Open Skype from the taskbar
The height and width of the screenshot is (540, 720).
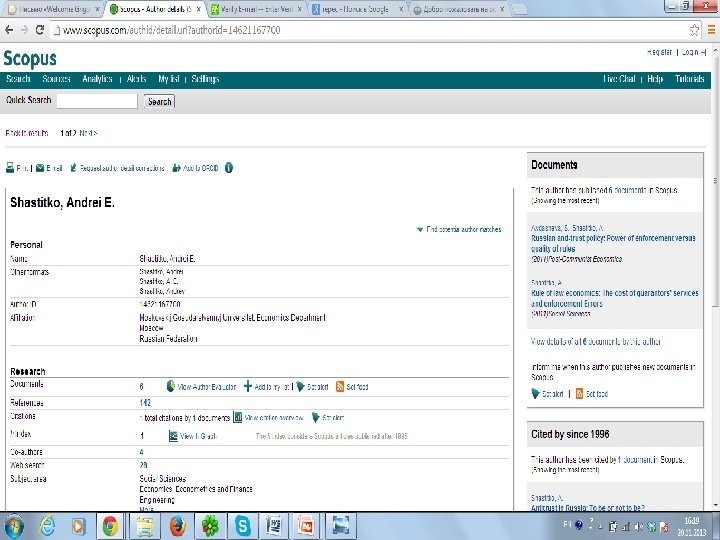click(243, 526)
